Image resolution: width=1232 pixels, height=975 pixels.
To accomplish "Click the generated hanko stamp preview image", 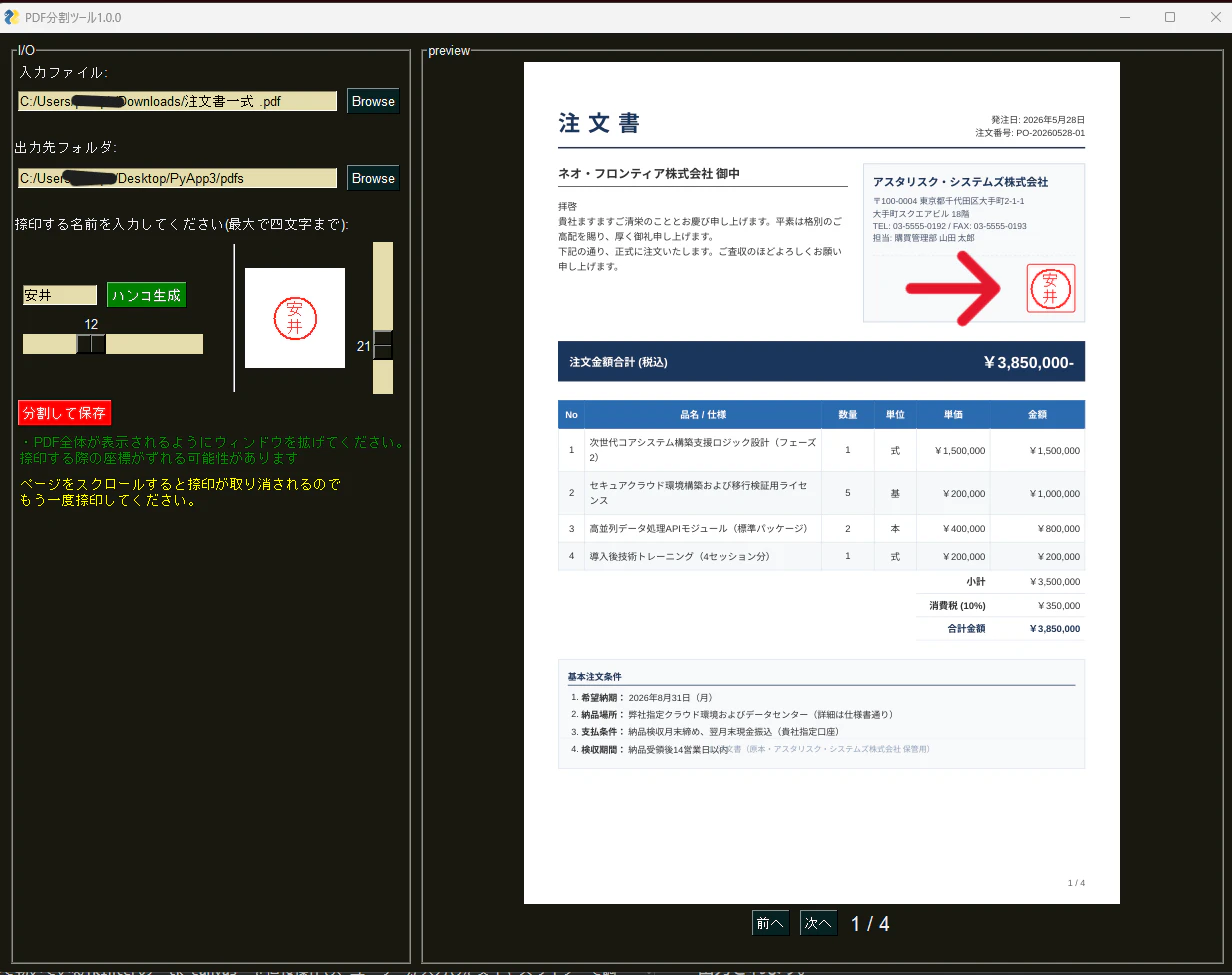I will (295, 318).
